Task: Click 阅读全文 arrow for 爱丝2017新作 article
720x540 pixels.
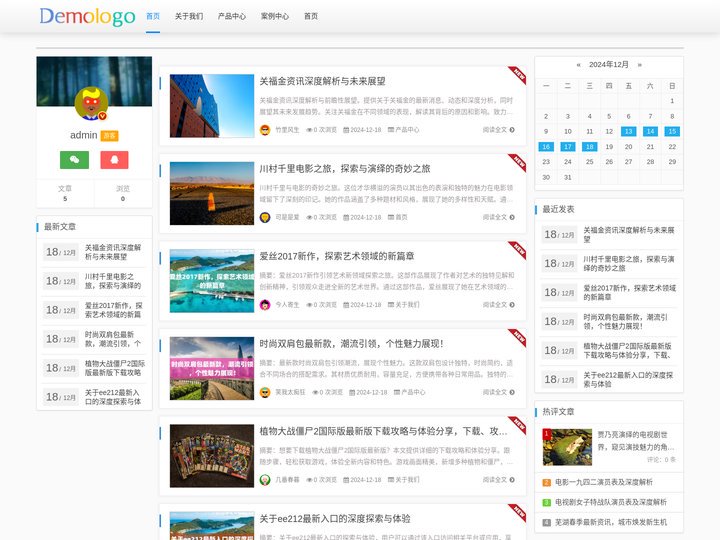Action: 498,304
